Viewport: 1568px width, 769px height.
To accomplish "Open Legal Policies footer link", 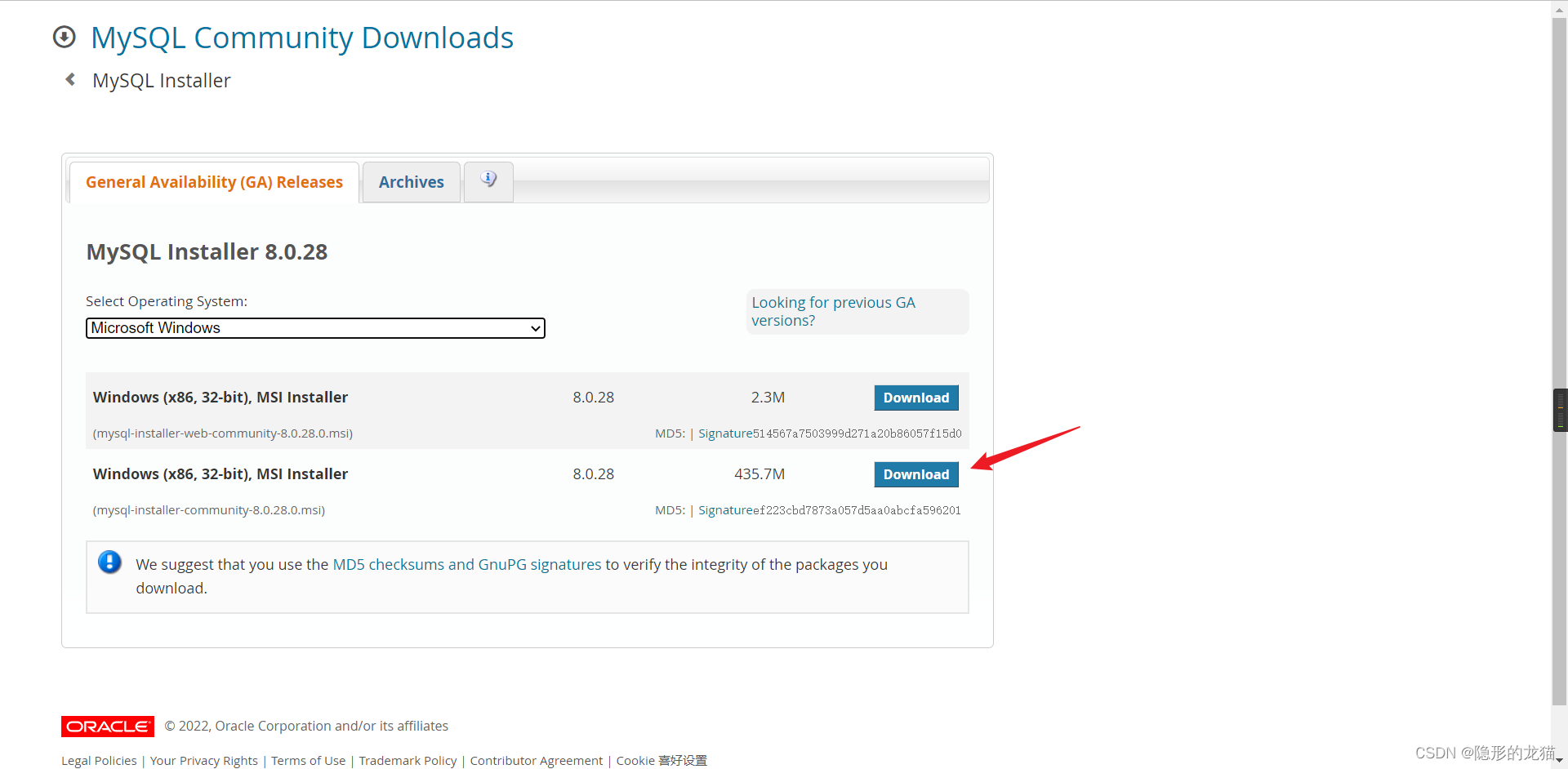I will point(99,760).
